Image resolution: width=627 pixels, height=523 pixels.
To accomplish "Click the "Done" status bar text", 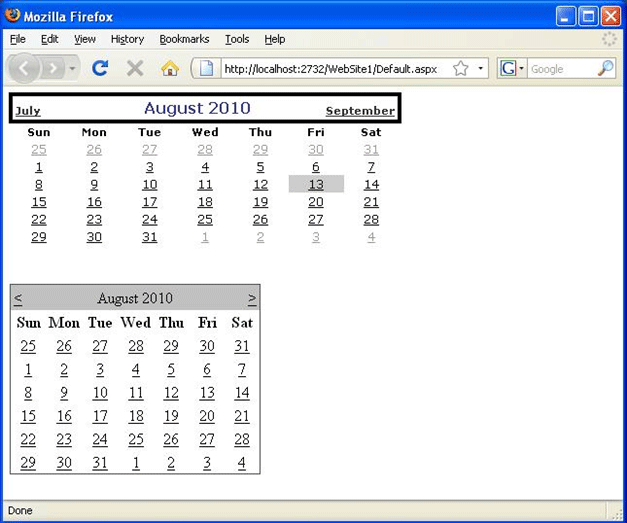I will 20,511.
